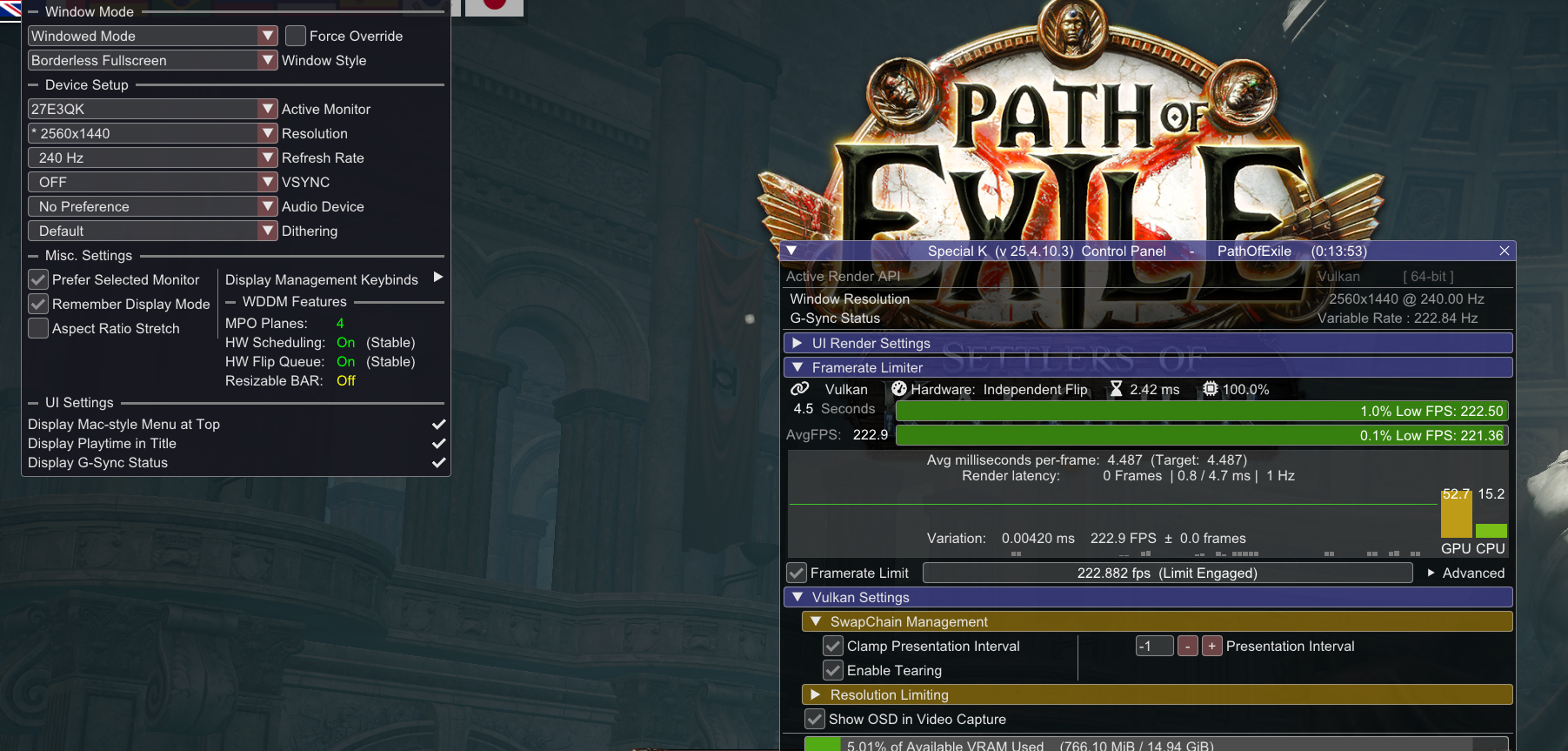This screenshot has width=1568, height=751.
Task: Click 2560x1440 @ 240.00 Hz text
Action: pos(1406,298)
